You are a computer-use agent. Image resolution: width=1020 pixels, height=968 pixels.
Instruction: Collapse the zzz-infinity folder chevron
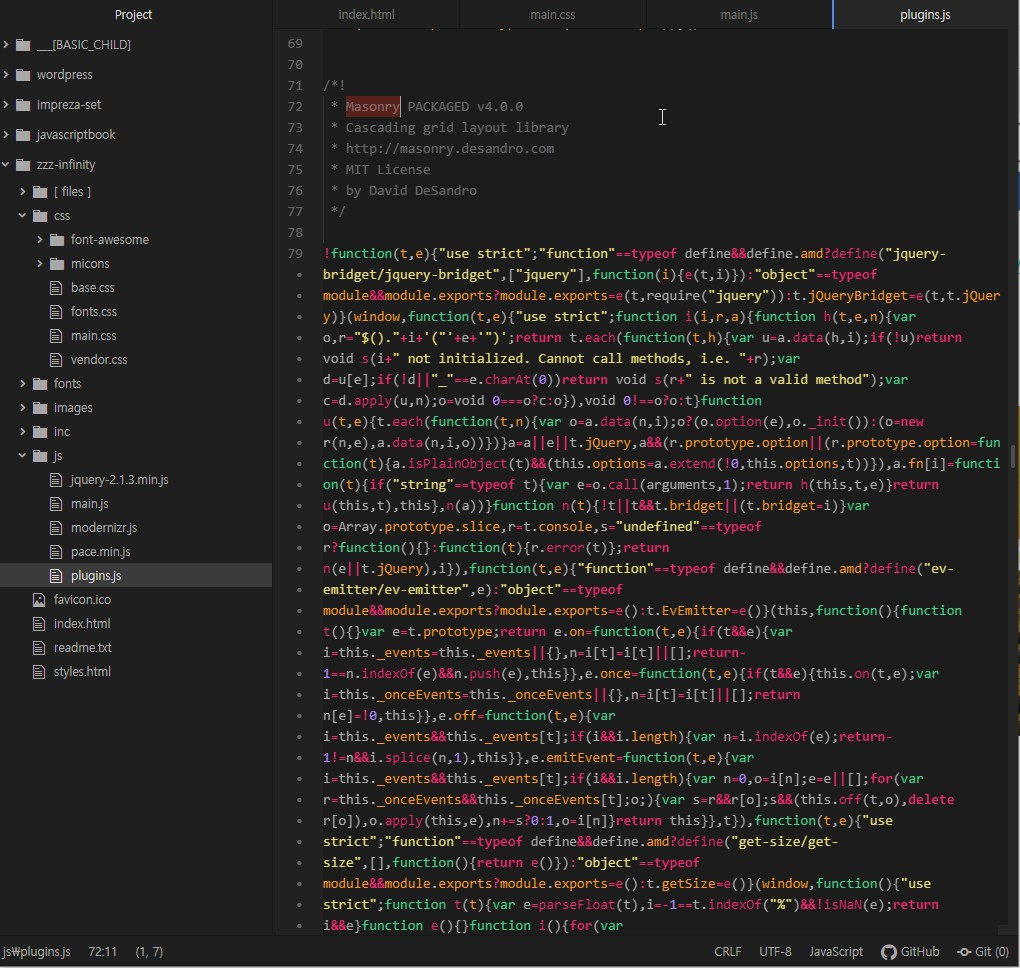7,164
